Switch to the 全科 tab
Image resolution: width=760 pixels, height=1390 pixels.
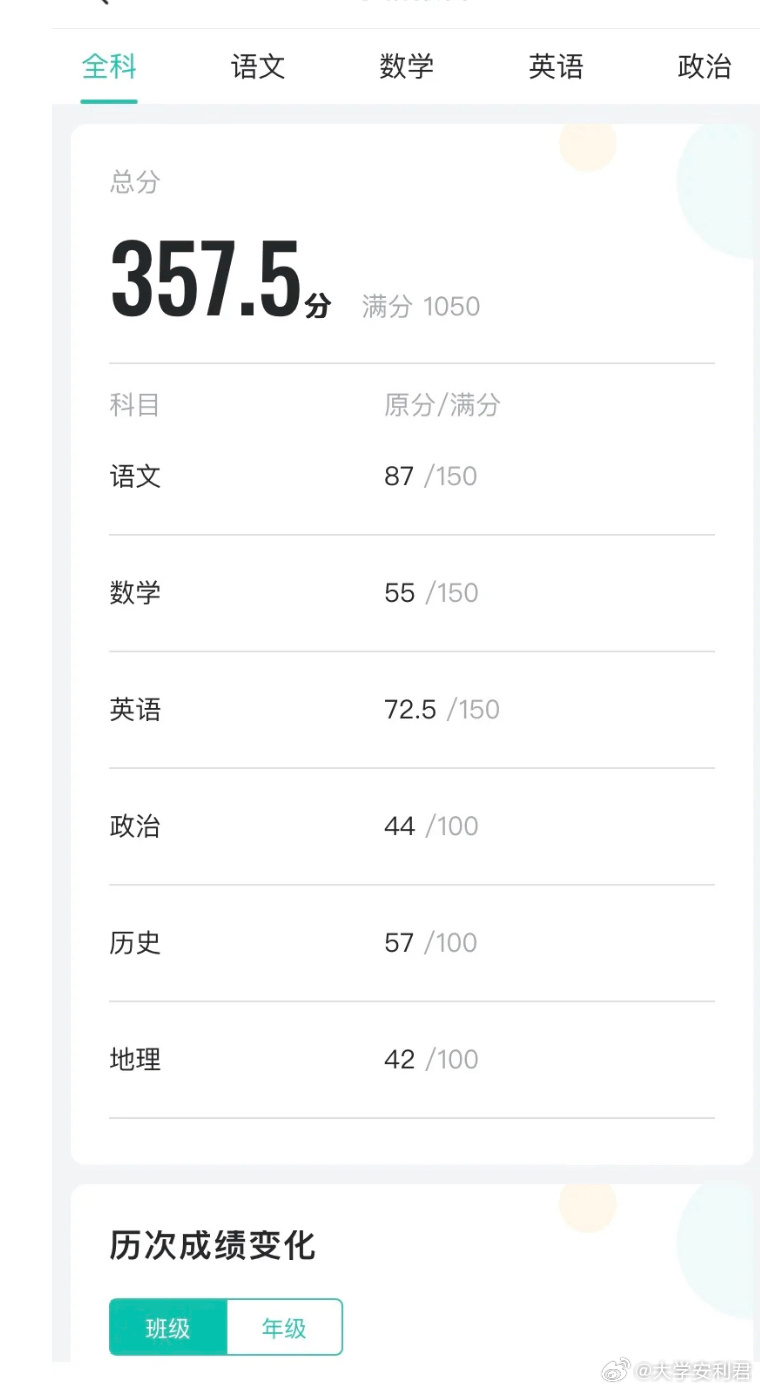(109, 67)
